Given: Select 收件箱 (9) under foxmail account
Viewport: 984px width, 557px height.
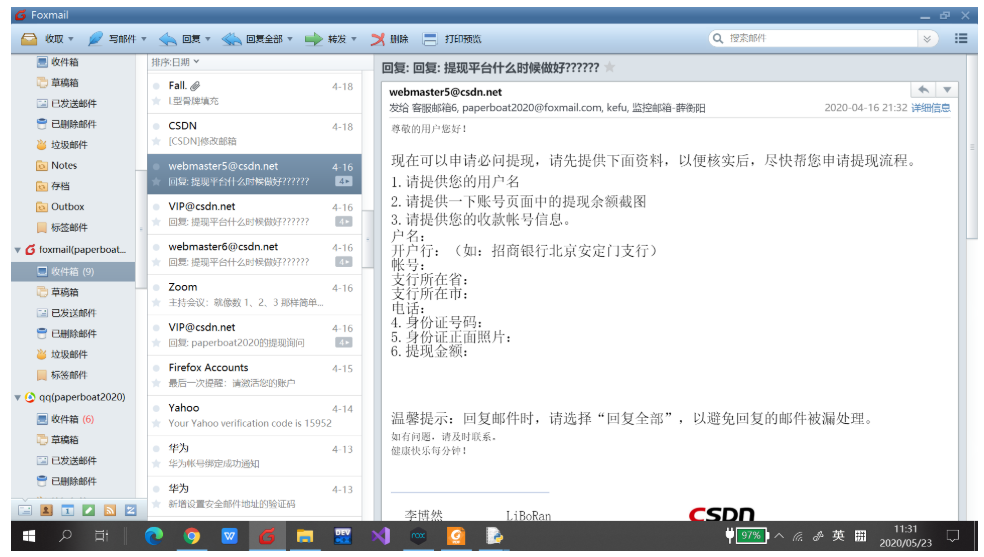Looking at the screenshot, I should coord(73,272).
